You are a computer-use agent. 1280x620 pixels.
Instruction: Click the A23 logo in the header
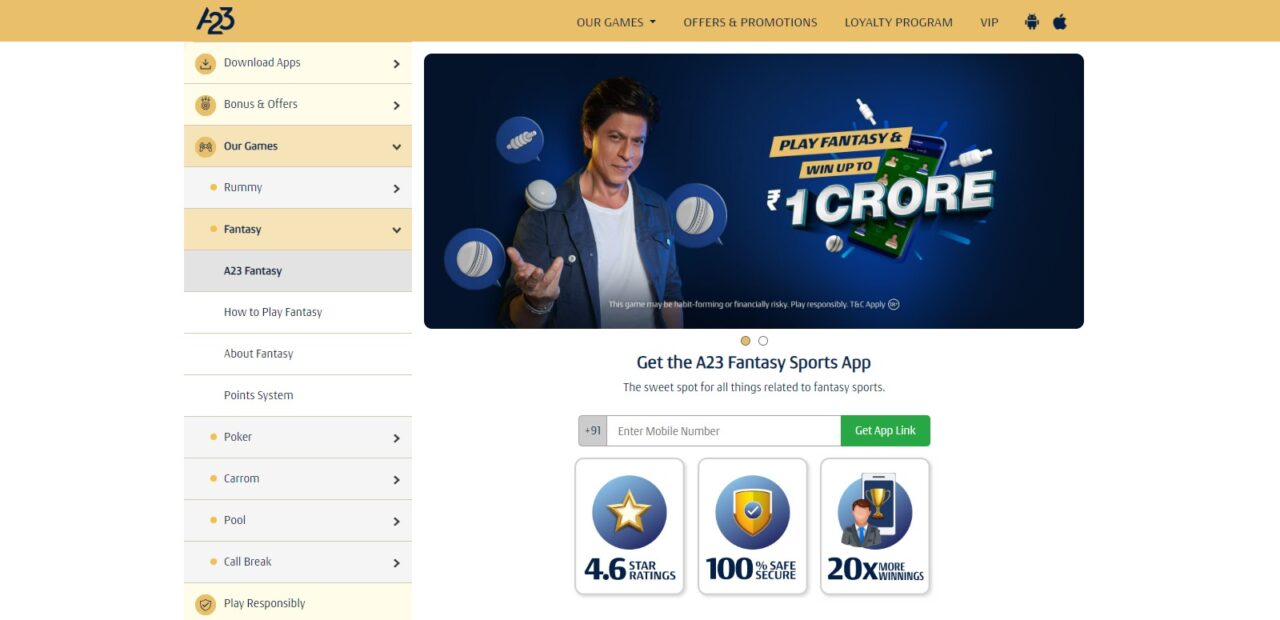215,20
